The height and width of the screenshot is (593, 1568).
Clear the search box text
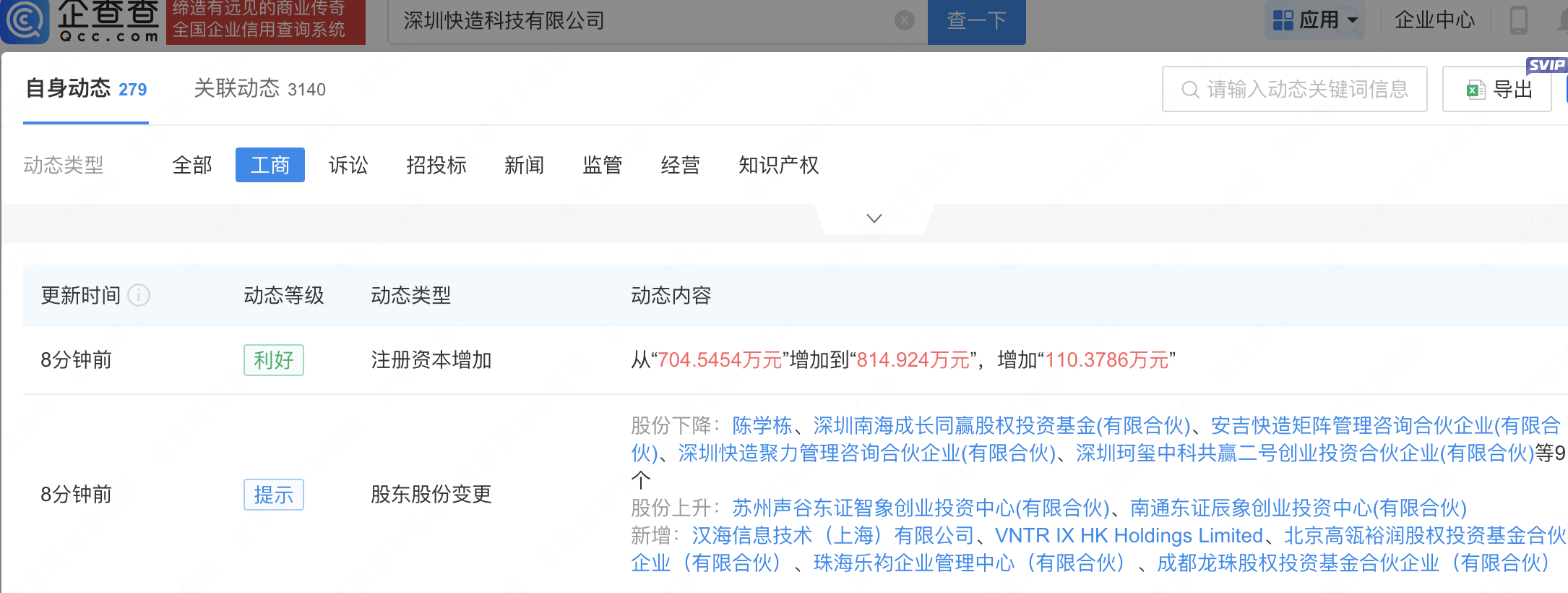tap(904, 21)
